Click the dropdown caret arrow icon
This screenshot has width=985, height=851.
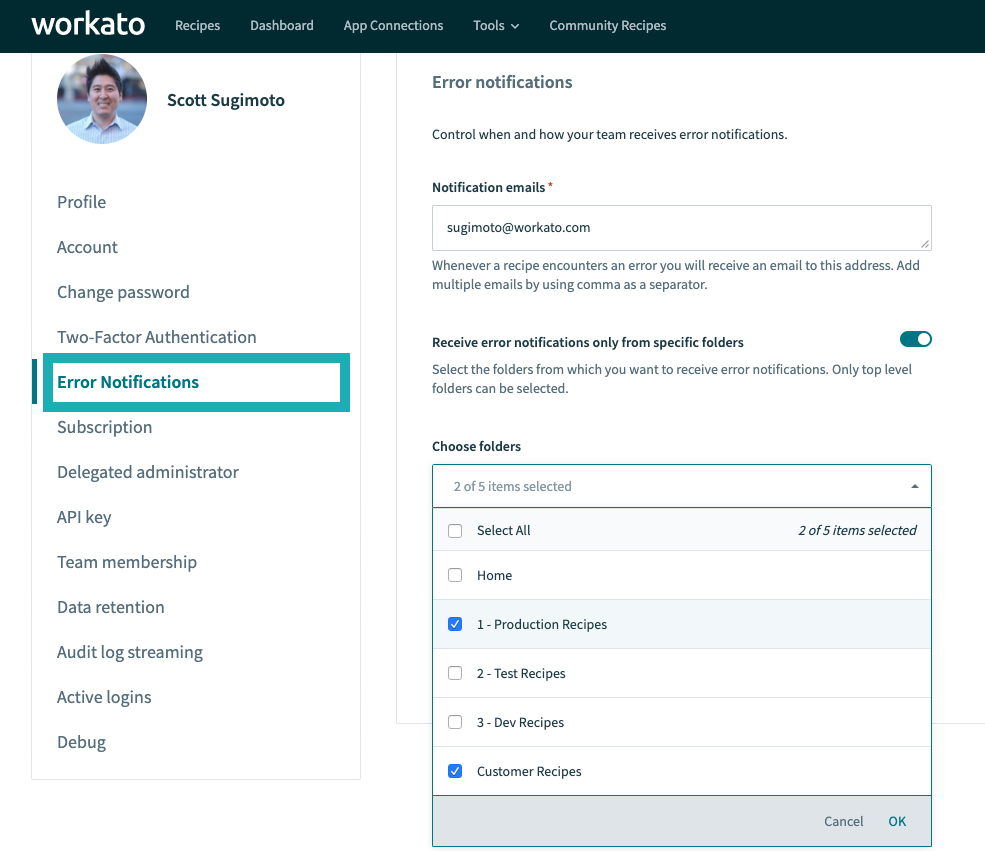coord(915,486)
